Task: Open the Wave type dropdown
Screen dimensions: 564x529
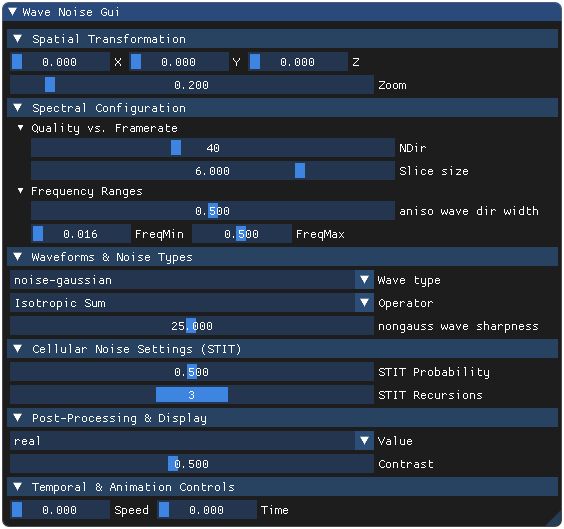Action: (x=192, y=280)
